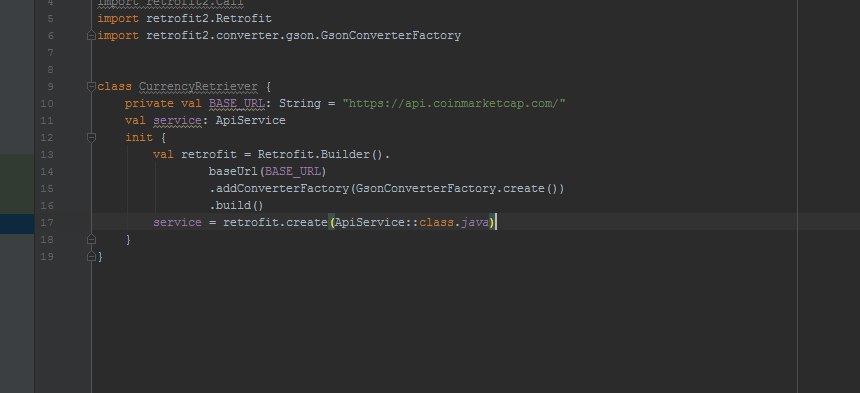Click the .build() call on line 16

(236, 206)
